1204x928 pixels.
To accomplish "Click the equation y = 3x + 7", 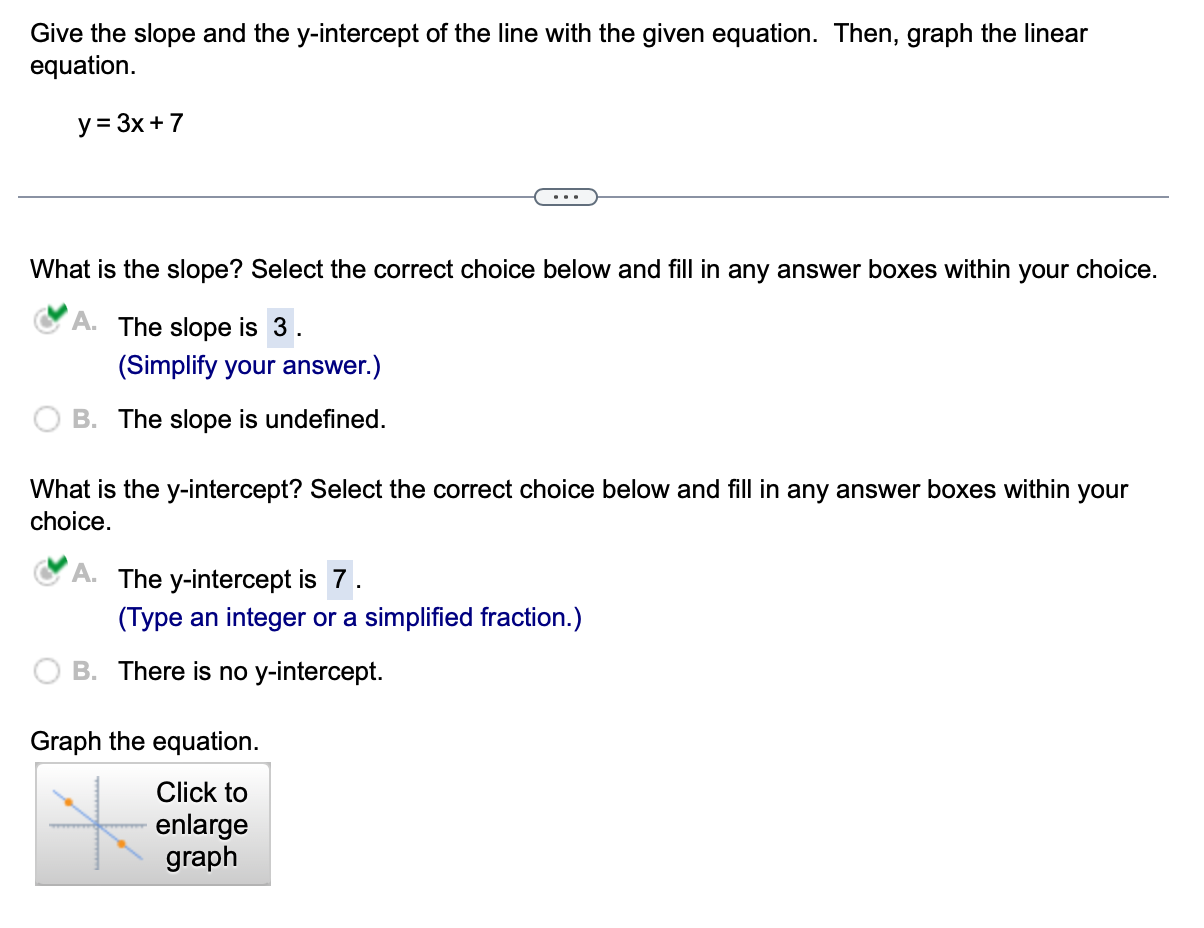I will 131,124.
